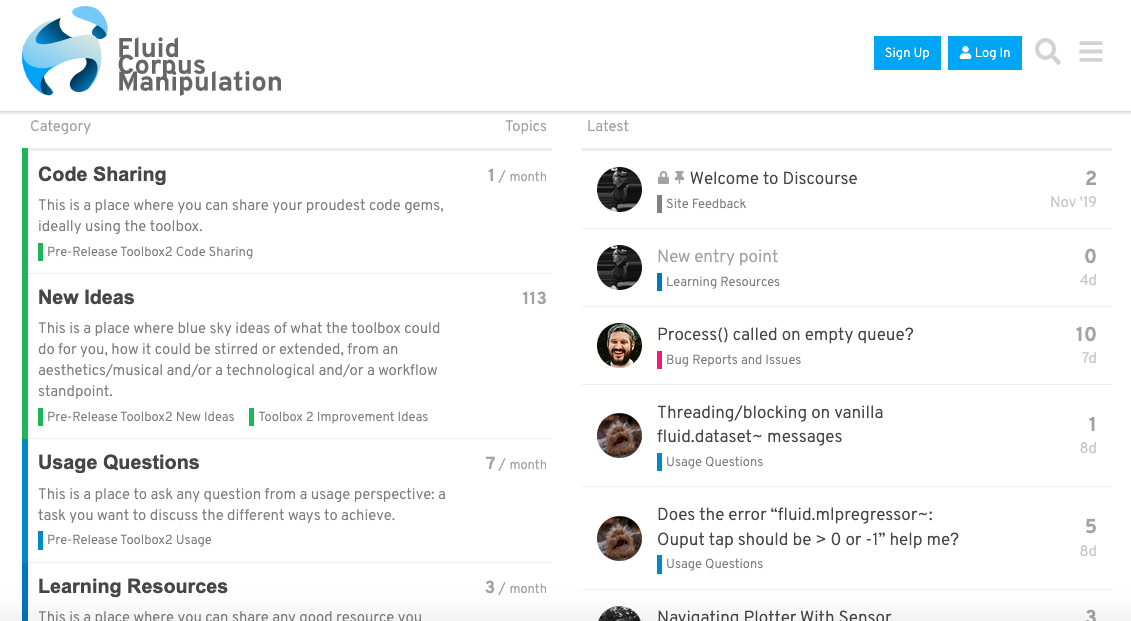
Task: Open the Pre-Release Toolbox2 Usage subcategory
Action: pyautogui.click(x=125, y=539)
